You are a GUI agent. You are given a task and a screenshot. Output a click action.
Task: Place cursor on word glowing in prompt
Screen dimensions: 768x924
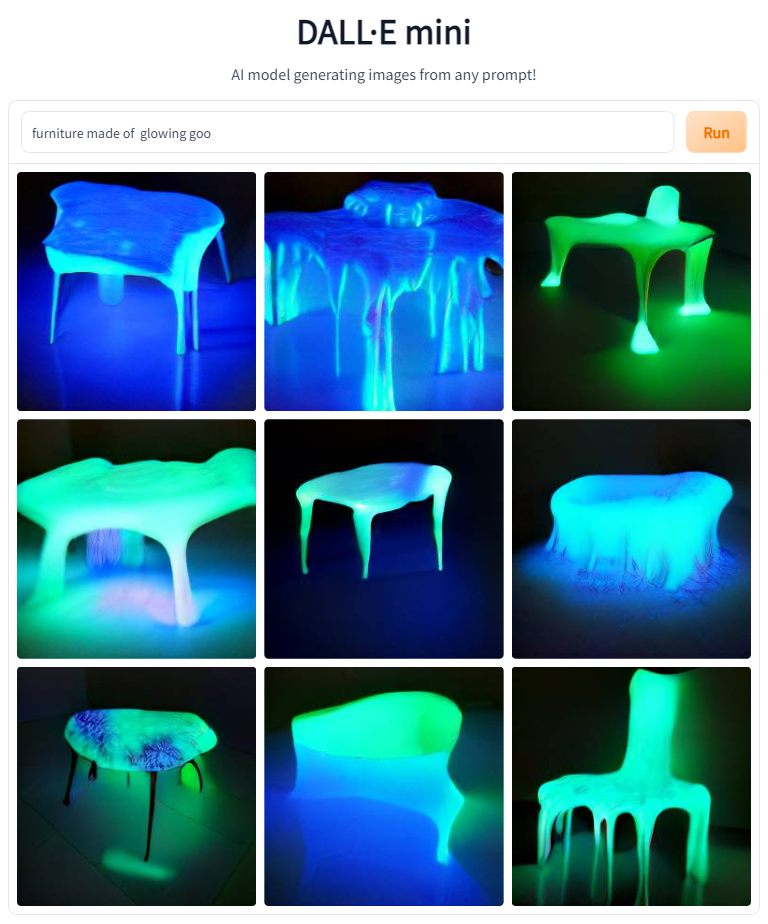pyautogui.click(x=163, y=134)
